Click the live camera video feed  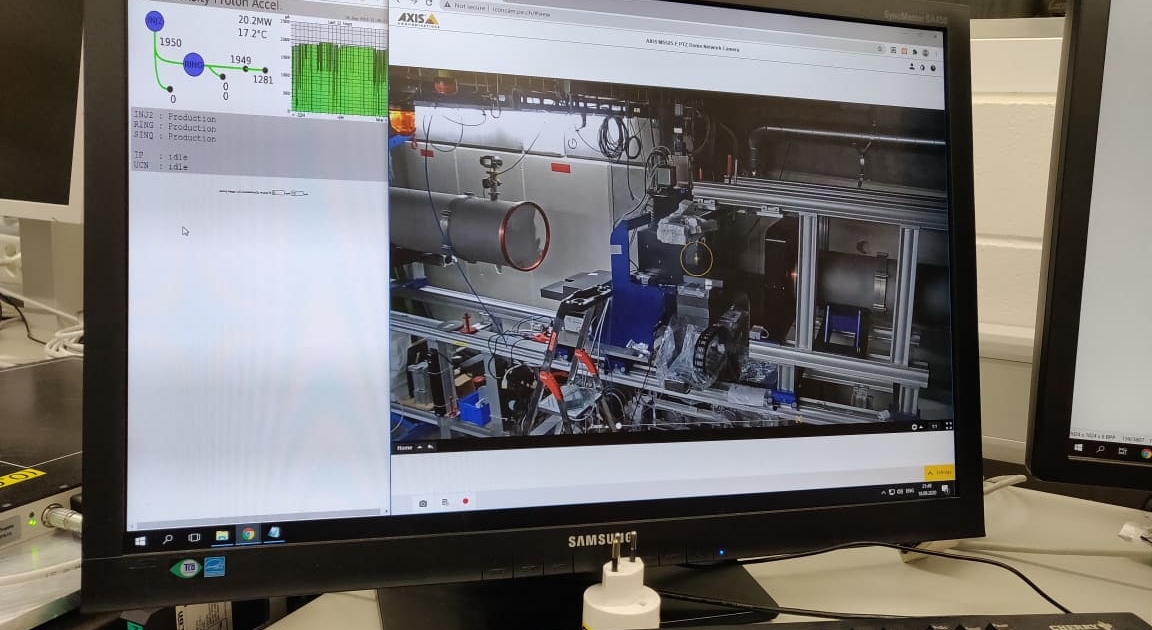pos(669,253)
